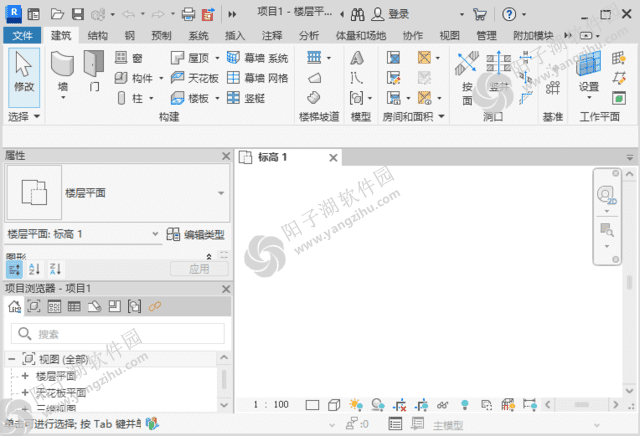The width and height of the screenshot is (640, 436).
Task: Toggle crop view icon in view control bar
Action: click(x=400, y=405)
